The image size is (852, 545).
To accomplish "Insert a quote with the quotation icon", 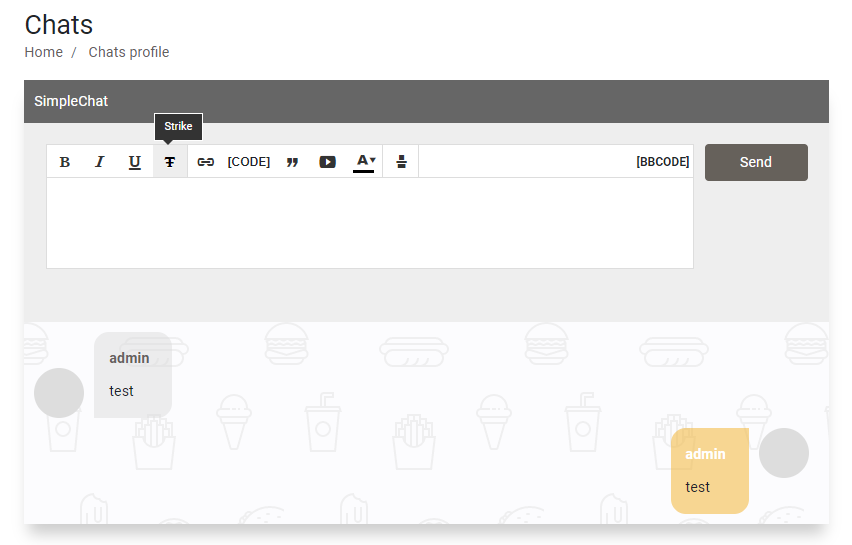I will point(292,162).
